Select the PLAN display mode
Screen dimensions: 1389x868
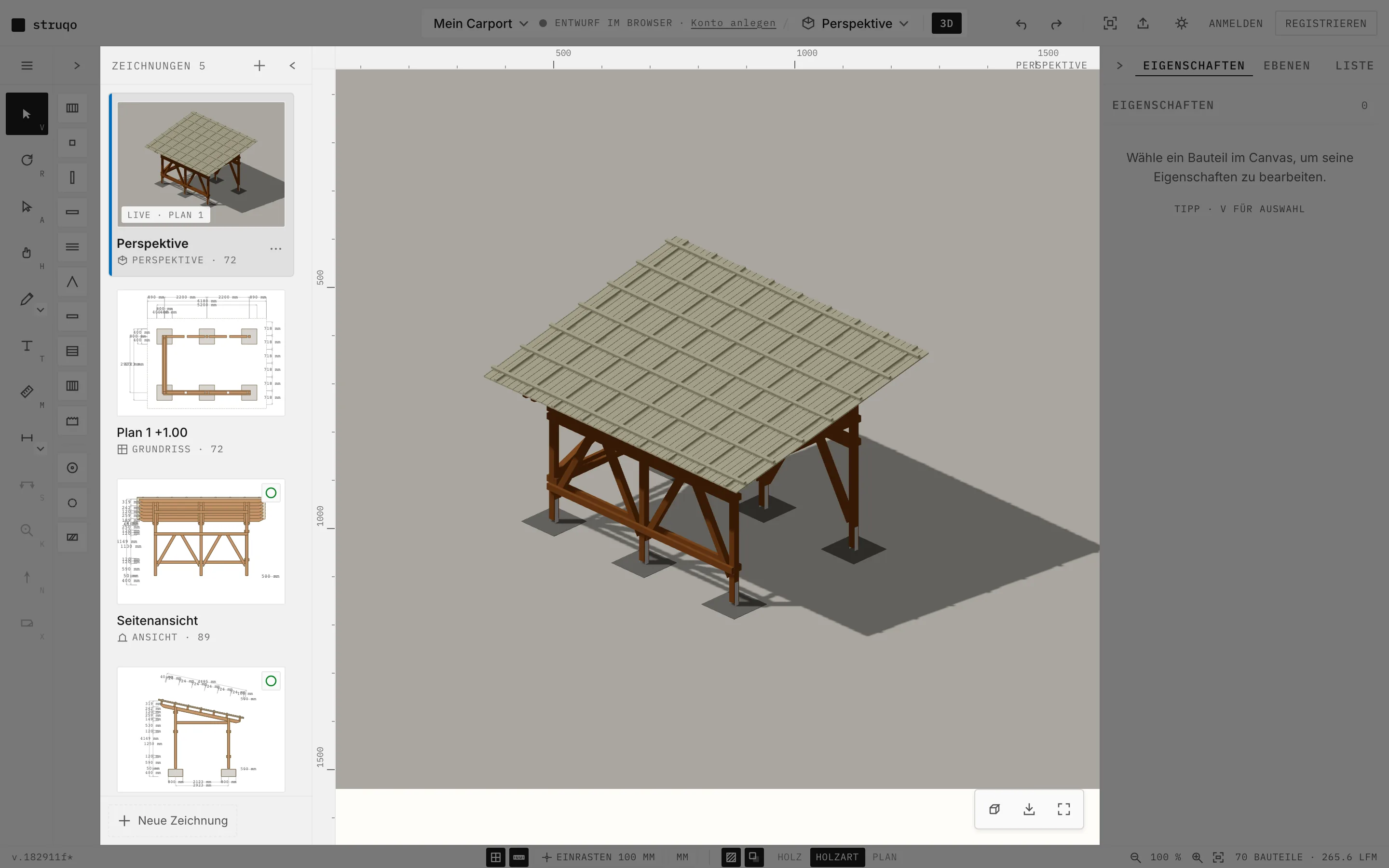coord(885,857)
